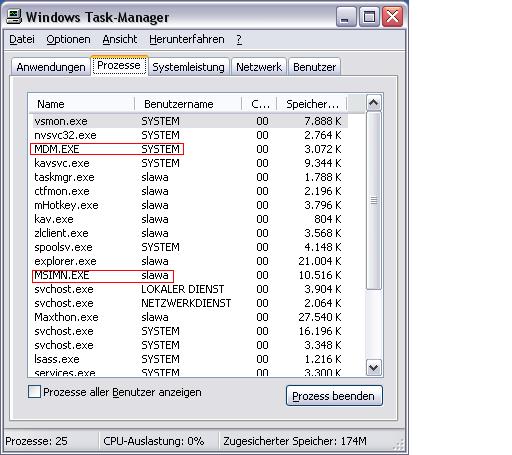The height and width of the screenshot is (455, 512).
Task: Click the process list scrollbar thumb
Action: (374, 201)
